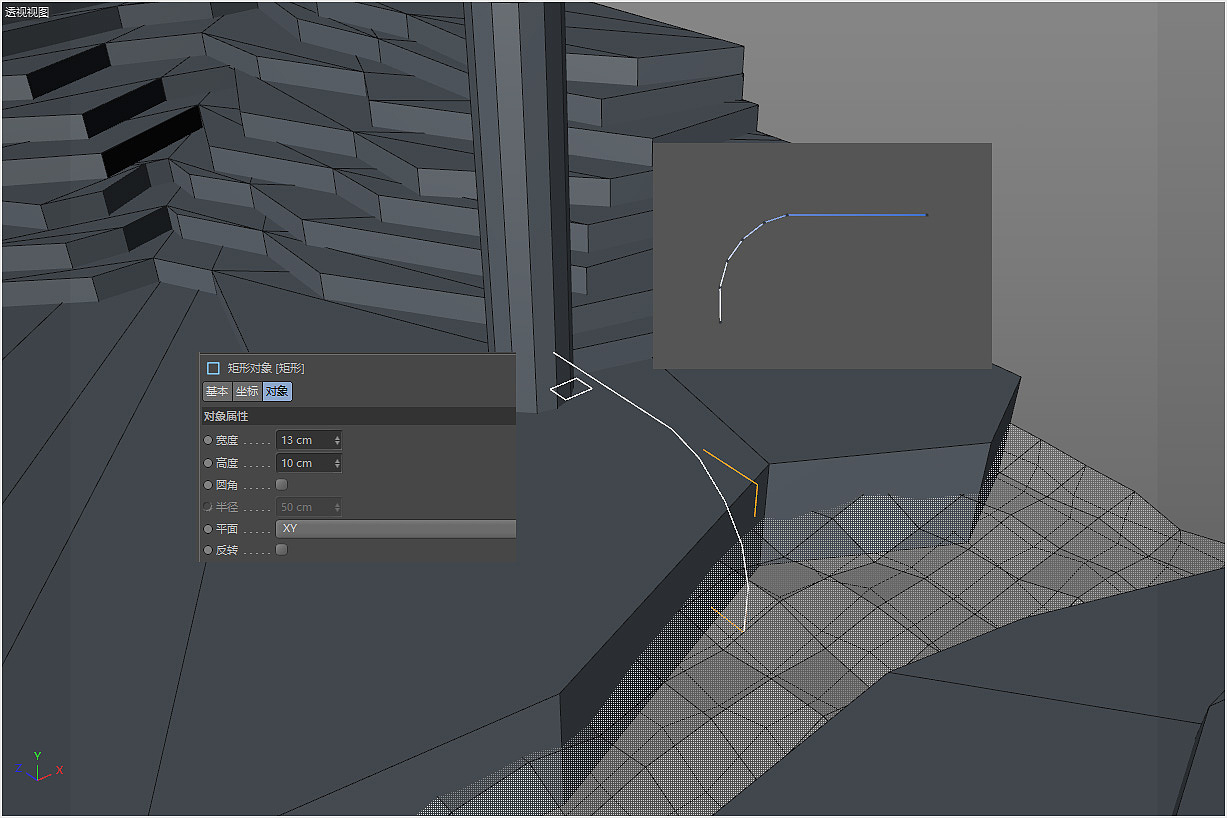Image resolution: width=1227 pixels, height=818 pixels.
Task: Toggle the 平面 keyframe animation dot
Action: click(208, 529)
